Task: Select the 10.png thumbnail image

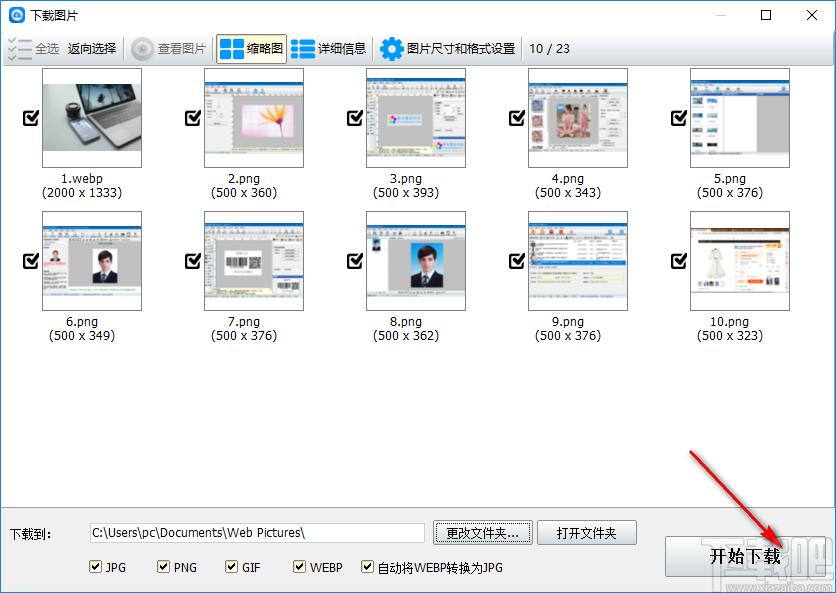Action: pyautogui.click(x=739, y=261)
